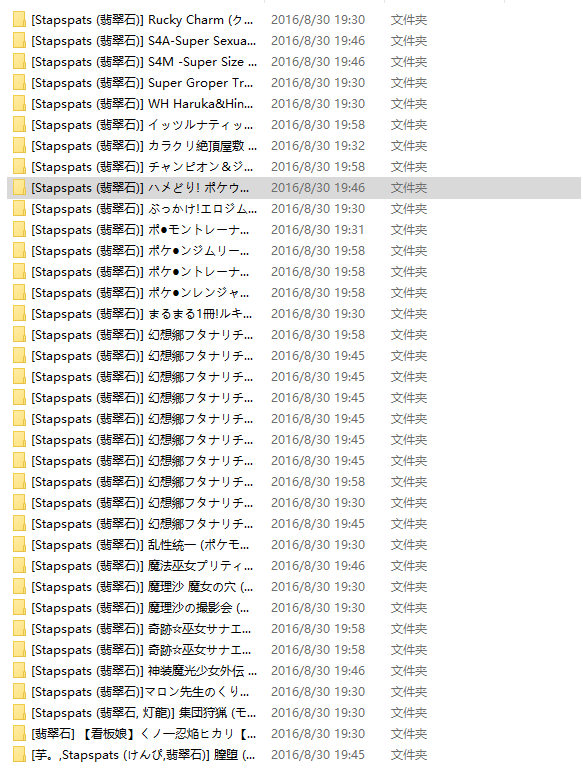Click 文件夹 type label in Rucky Charm row
The height and width of the screenshot is (782, 583).
tap(408, 20)
